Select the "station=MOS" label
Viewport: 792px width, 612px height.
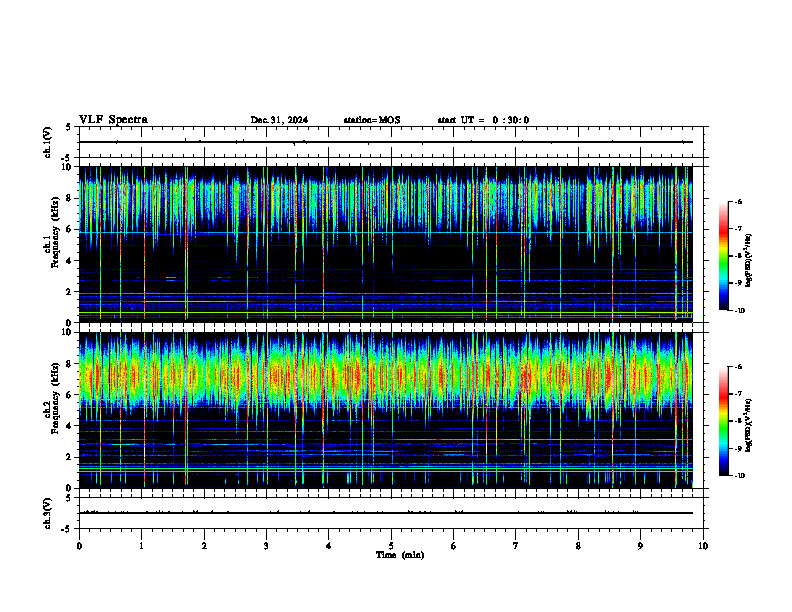click(372, 120)
